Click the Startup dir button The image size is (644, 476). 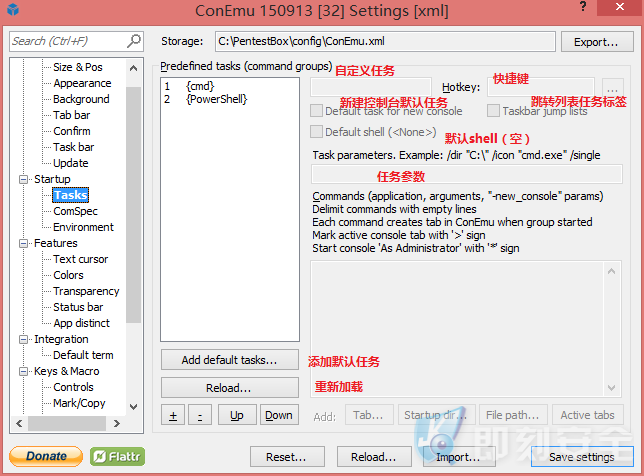[436, 415]
